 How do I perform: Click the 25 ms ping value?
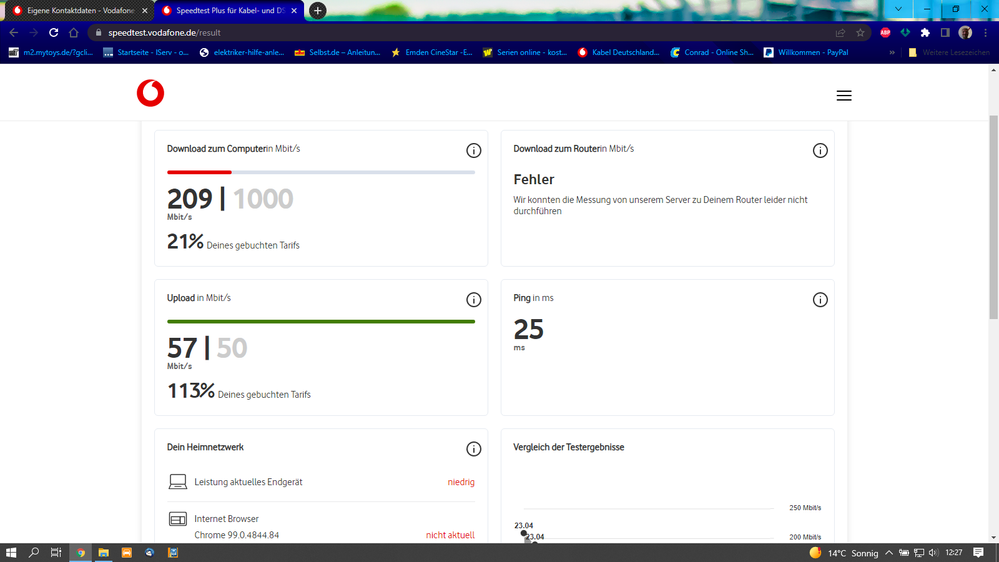(x=528, y=329)
